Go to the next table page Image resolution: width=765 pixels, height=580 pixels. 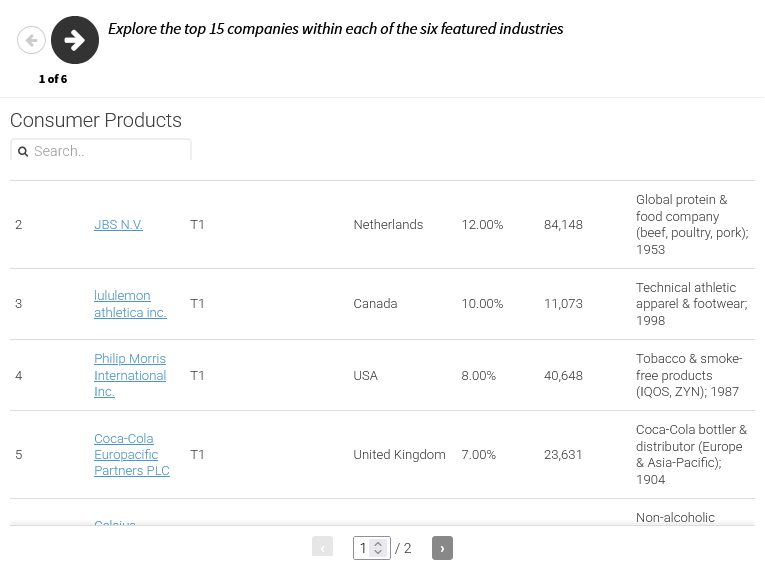click(x=442, y=548)
